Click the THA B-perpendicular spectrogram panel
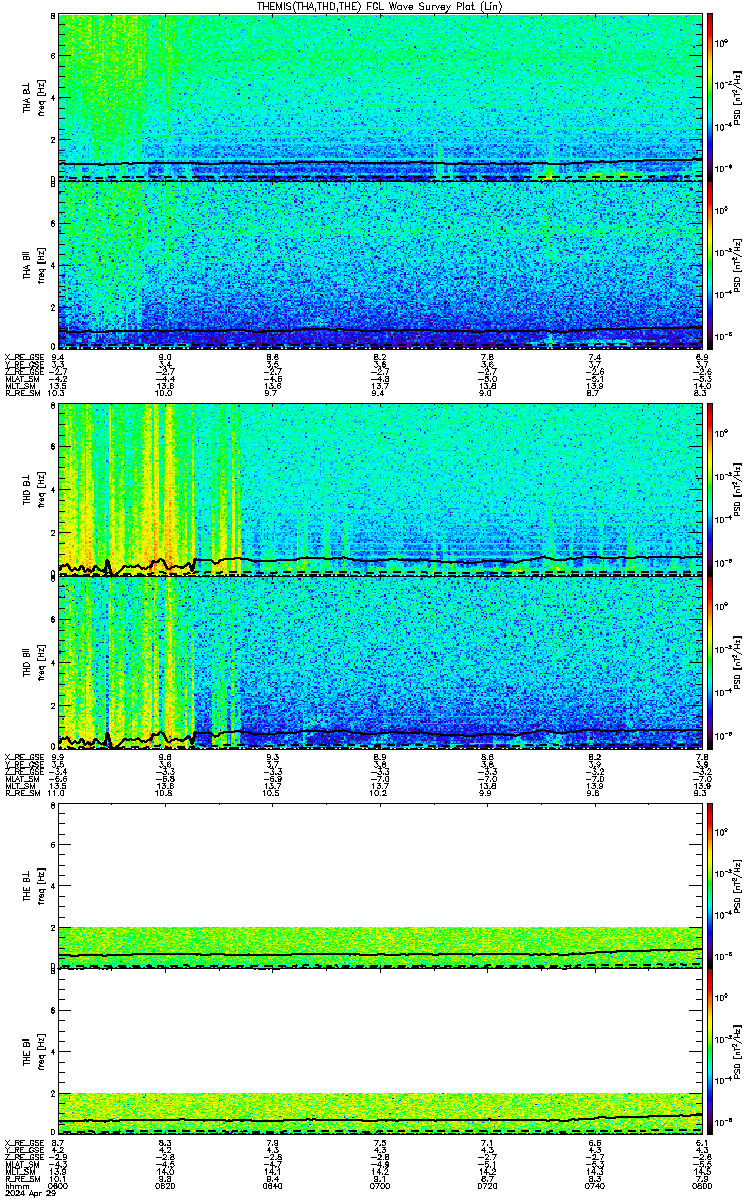Screen dimensions: 750x1200 click(x=381, y=97)
